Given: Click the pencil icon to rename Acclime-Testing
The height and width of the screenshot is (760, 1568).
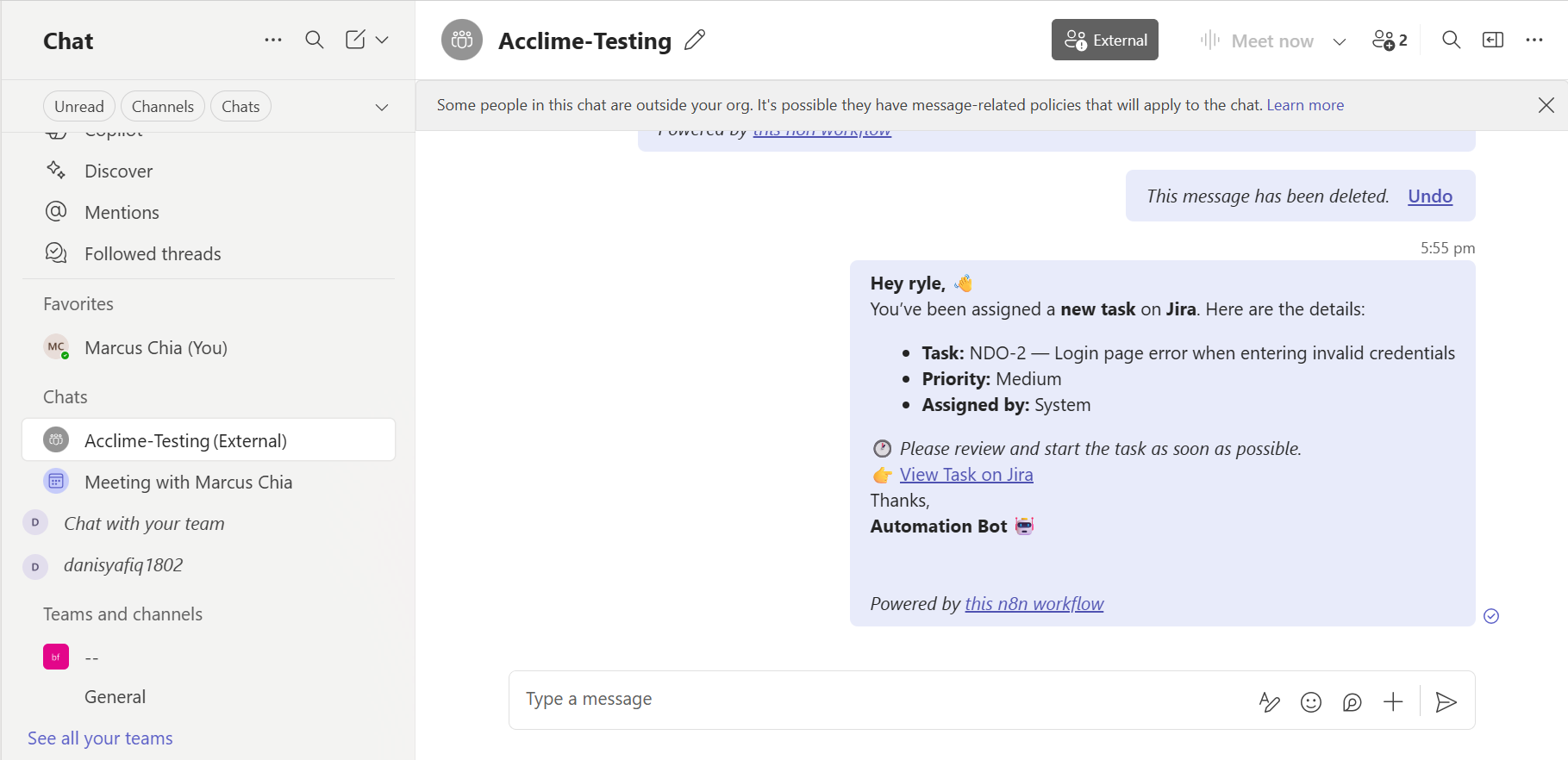Looking at the screenshot, I should click(695, 40).
